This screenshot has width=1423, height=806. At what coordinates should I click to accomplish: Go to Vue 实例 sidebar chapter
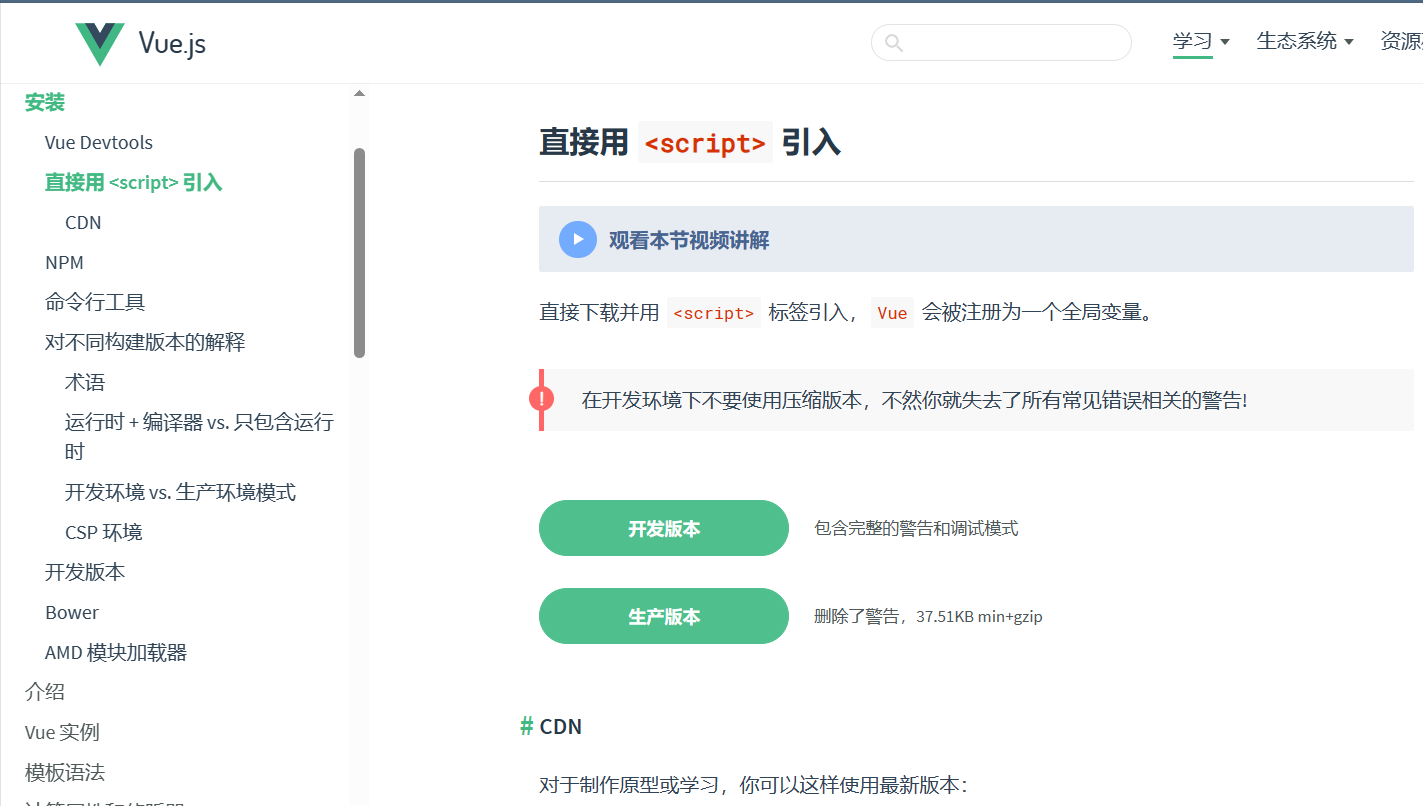pos(62,732)
